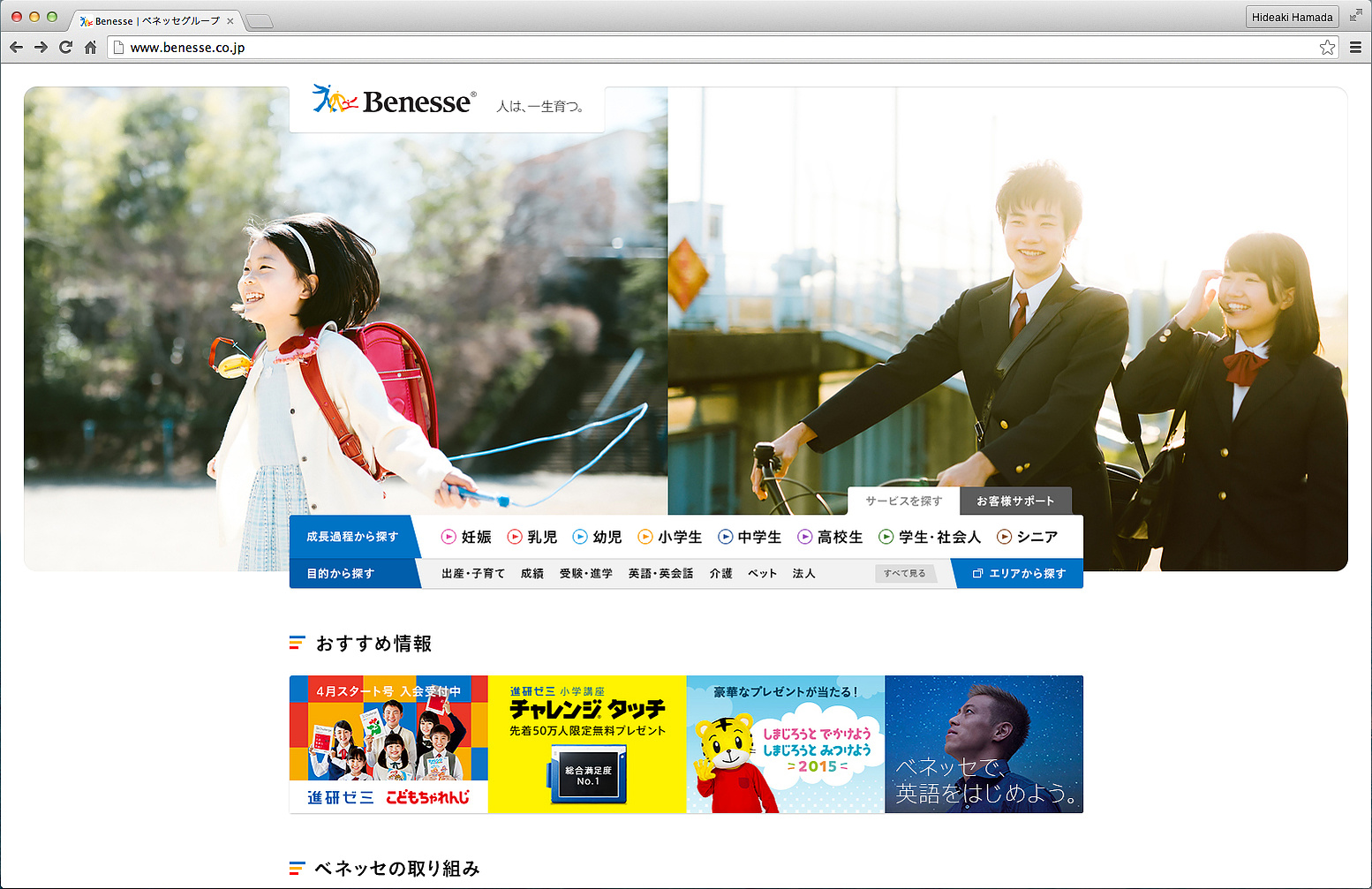Viewport: 1372px width, 889px height.
Task: Open the しまじろう 2015 present banner
Action: (x=786, y=744)
